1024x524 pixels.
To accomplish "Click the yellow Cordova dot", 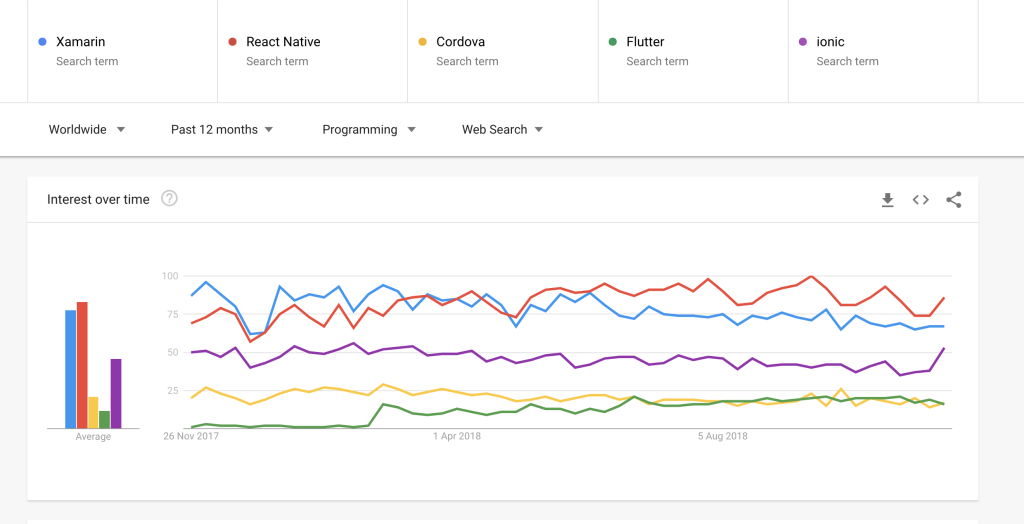I will coord(422,42).
